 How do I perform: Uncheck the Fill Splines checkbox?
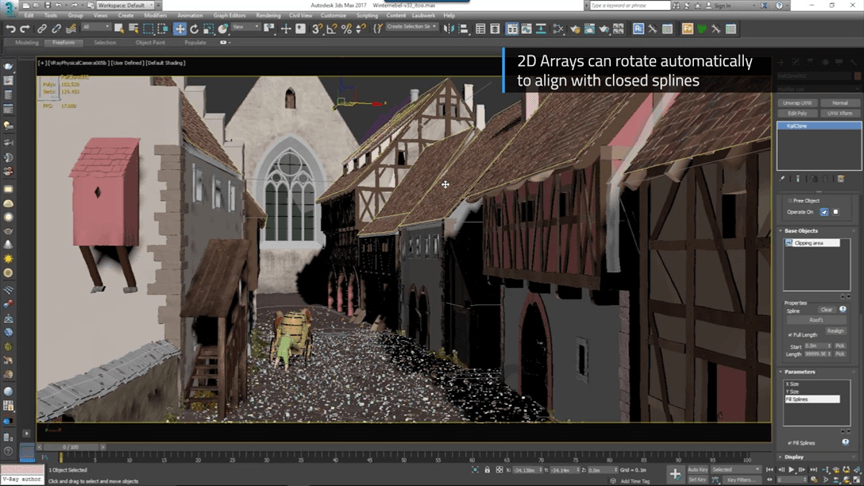point(789,442)
